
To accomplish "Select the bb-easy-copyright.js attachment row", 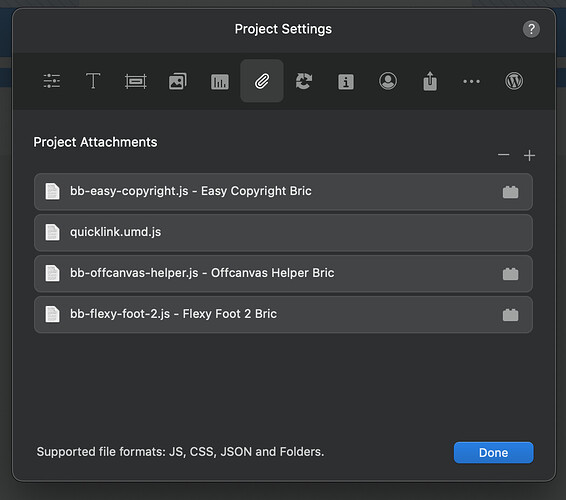I will click(x=283, y=191).
